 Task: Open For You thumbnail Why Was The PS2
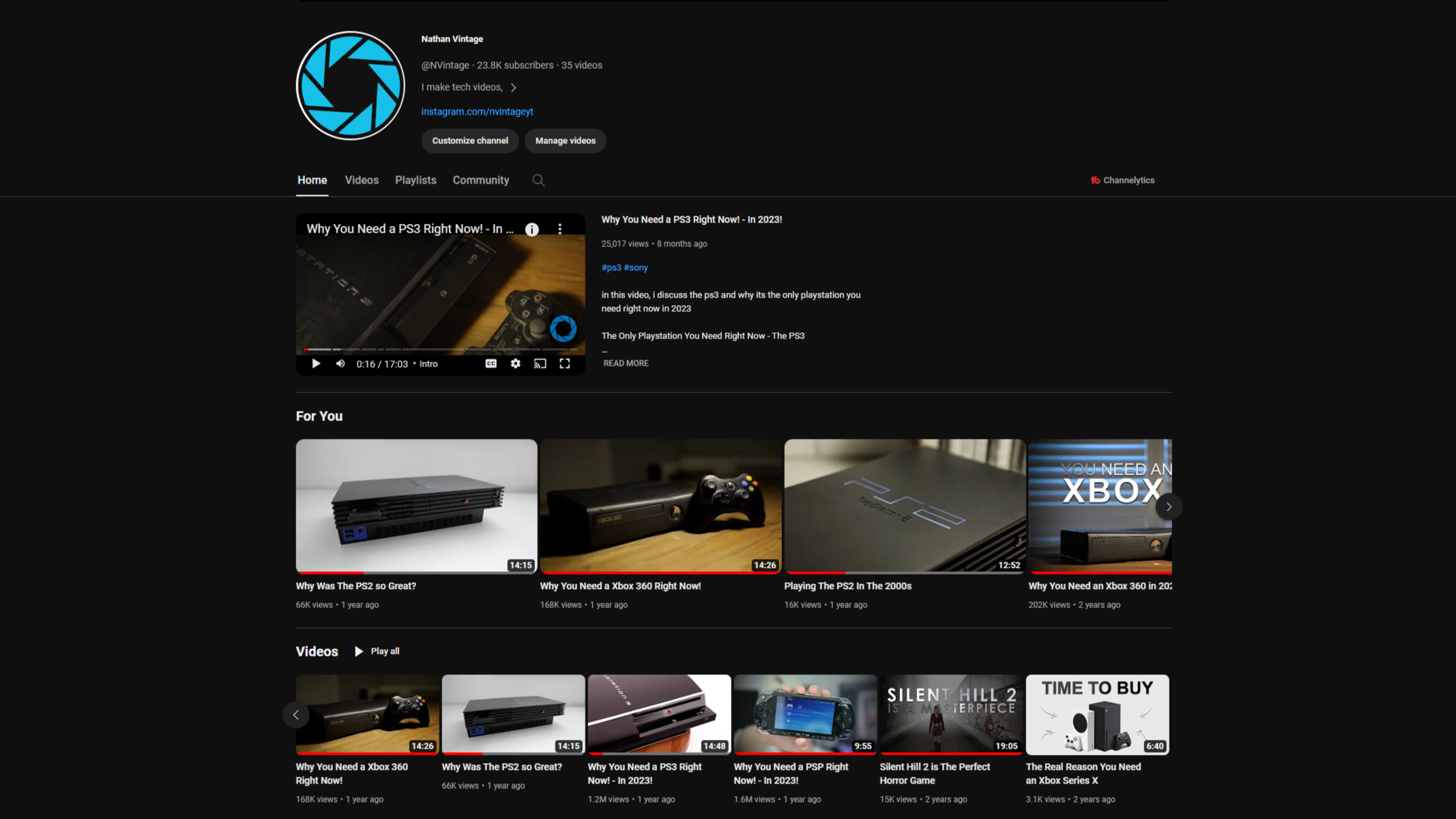416,506
